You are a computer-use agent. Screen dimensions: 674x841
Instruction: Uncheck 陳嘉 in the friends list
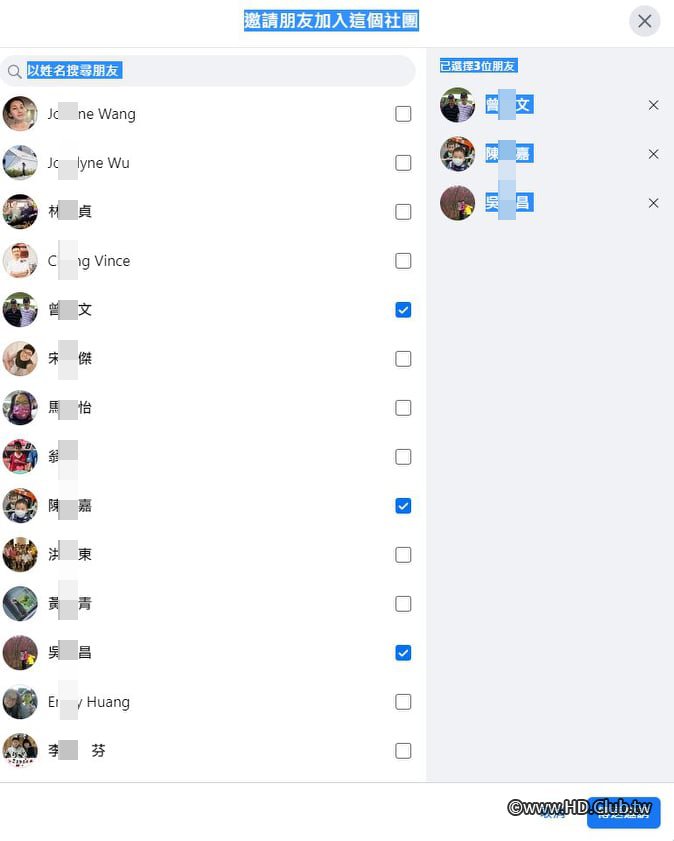click(403, 506)
